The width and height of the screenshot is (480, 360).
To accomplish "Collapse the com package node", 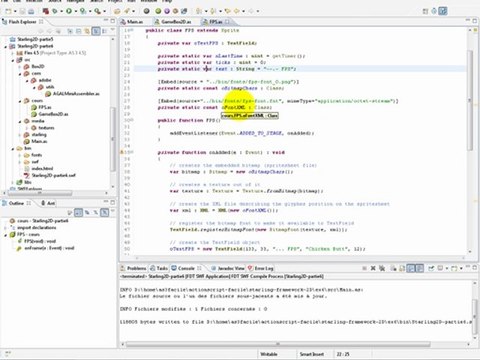I will [19, 73].
